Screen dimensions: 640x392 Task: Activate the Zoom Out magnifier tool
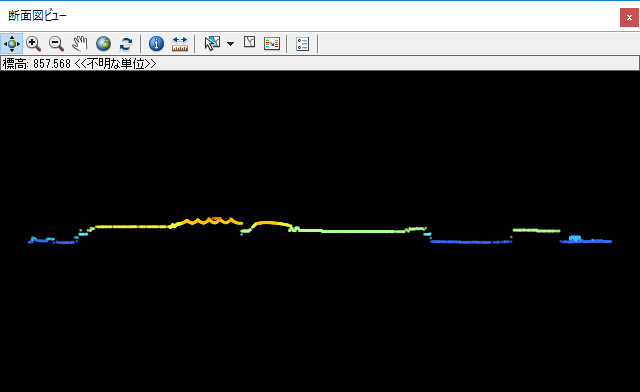pos(56,43)
